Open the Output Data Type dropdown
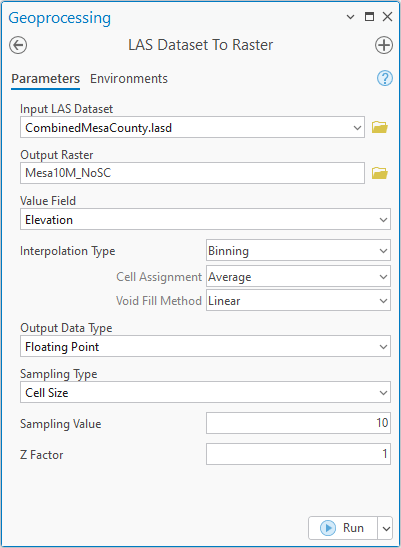This screenshot has height=548, width=401. pos(205,346)
